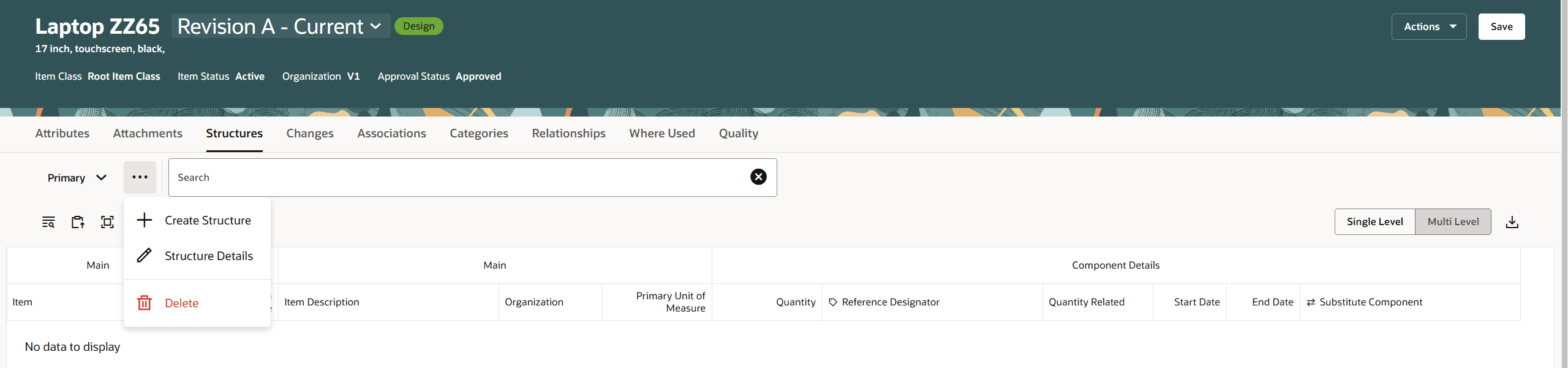Click the pencil icon beside Structure Details
1568x368 pixels.
point(145,256)
